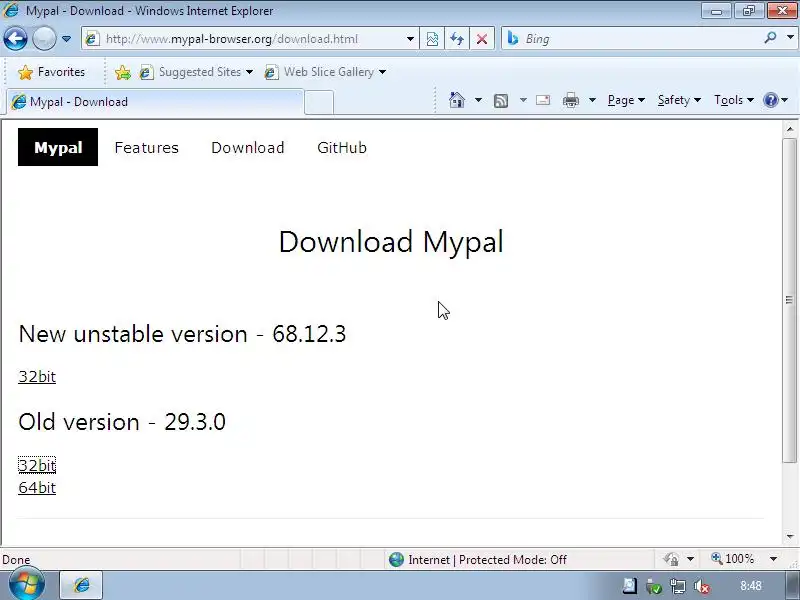Expand the address bar autocomplete dropdown
Screen dimensions: 800x600
point(410,39)
